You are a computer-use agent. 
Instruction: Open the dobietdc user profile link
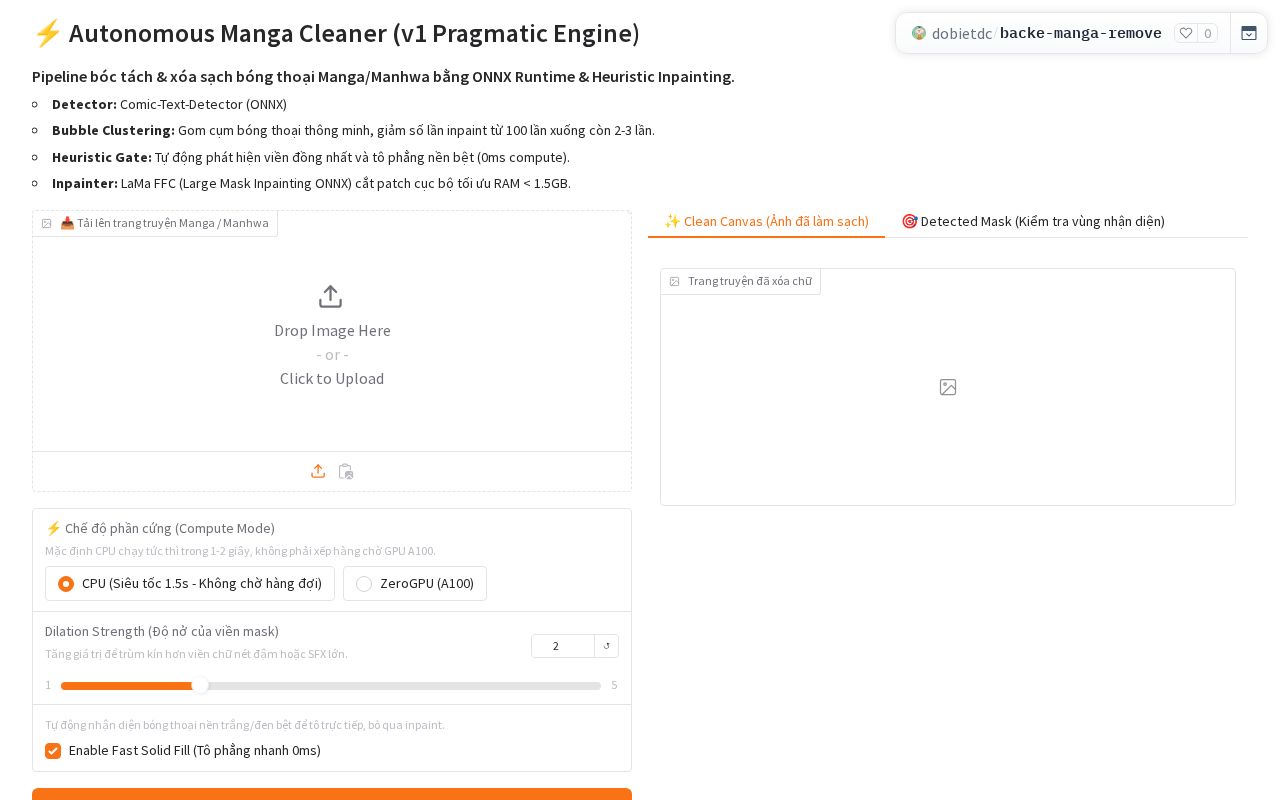click(962, 34)
